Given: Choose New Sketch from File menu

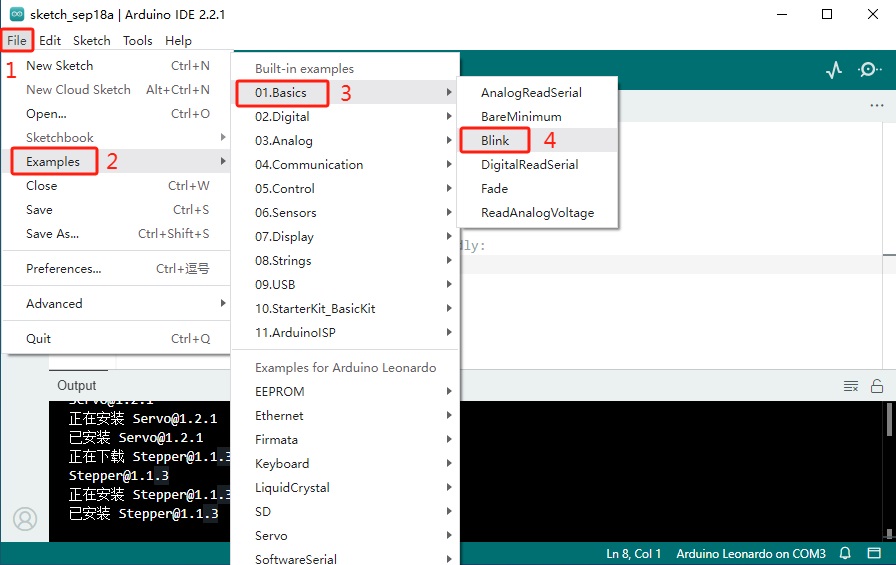Looking at the screenshot, I should coord(117,66).
